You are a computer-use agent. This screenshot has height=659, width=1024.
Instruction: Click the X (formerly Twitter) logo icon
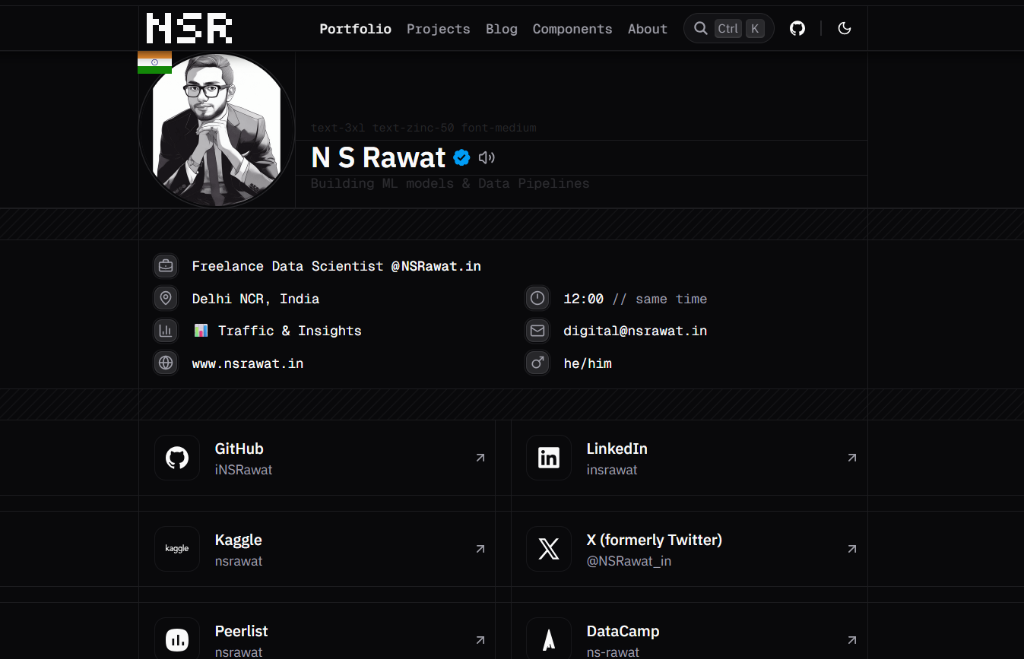coord(549,549)
